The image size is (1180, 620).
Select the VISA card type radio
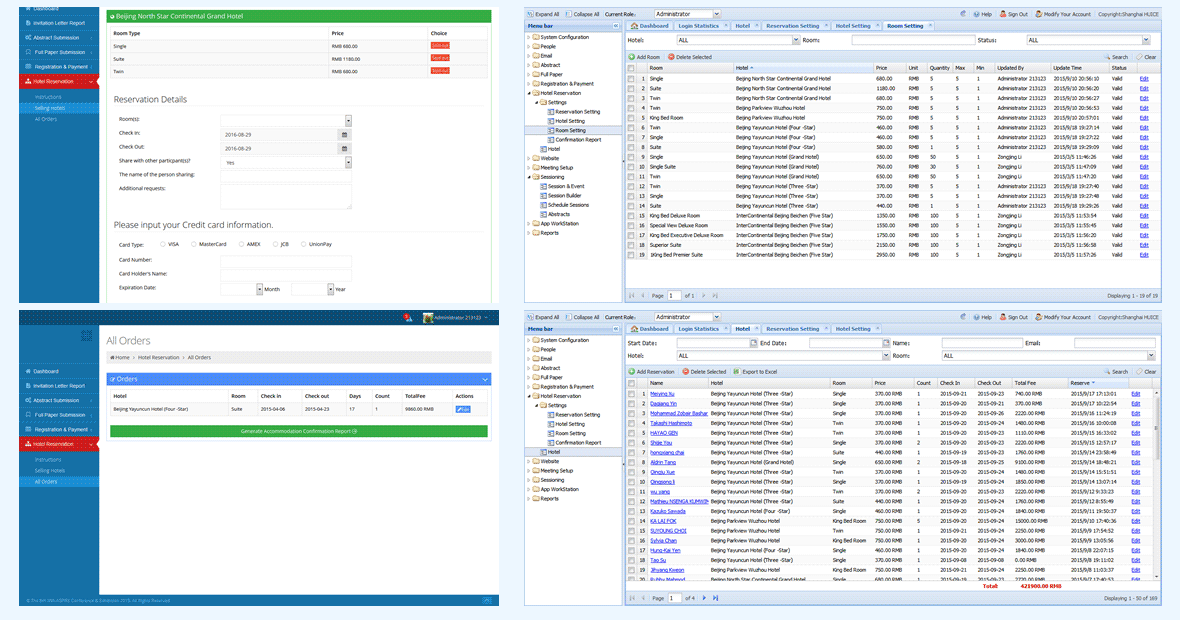pos(163,245)
